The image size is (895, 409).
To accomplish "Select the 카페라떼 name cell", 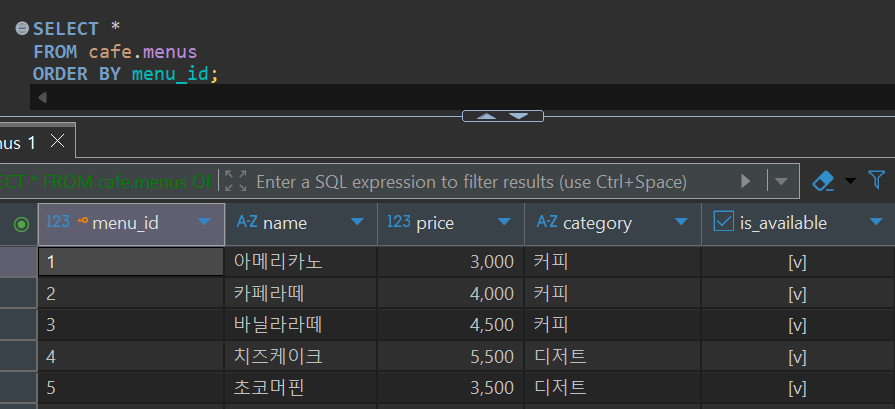I will tap(301, 293).
